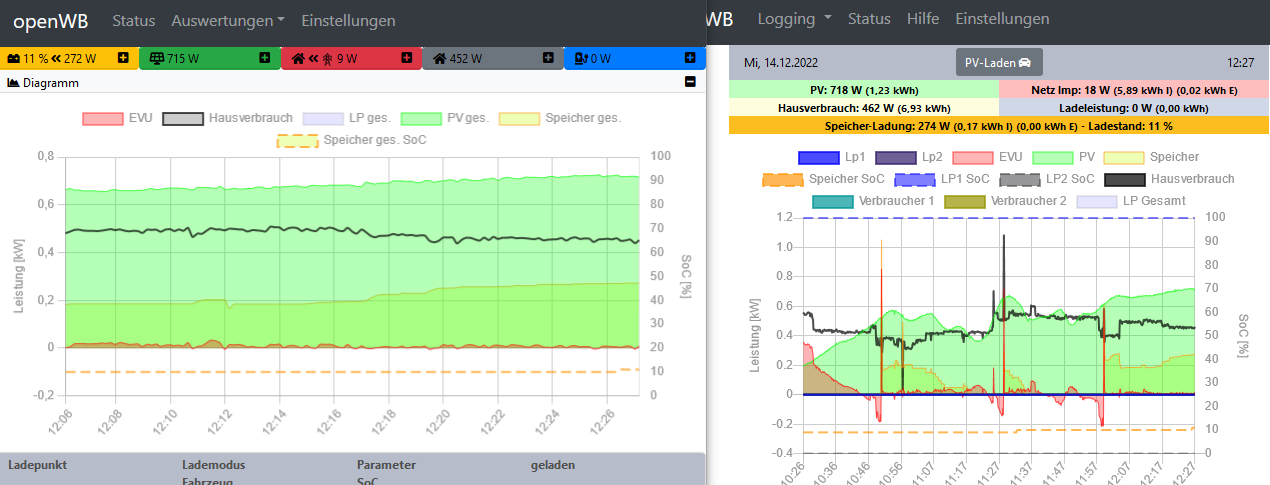
Task: Open the Auswertungen dropdown menu
Action: tap(227, 20)
